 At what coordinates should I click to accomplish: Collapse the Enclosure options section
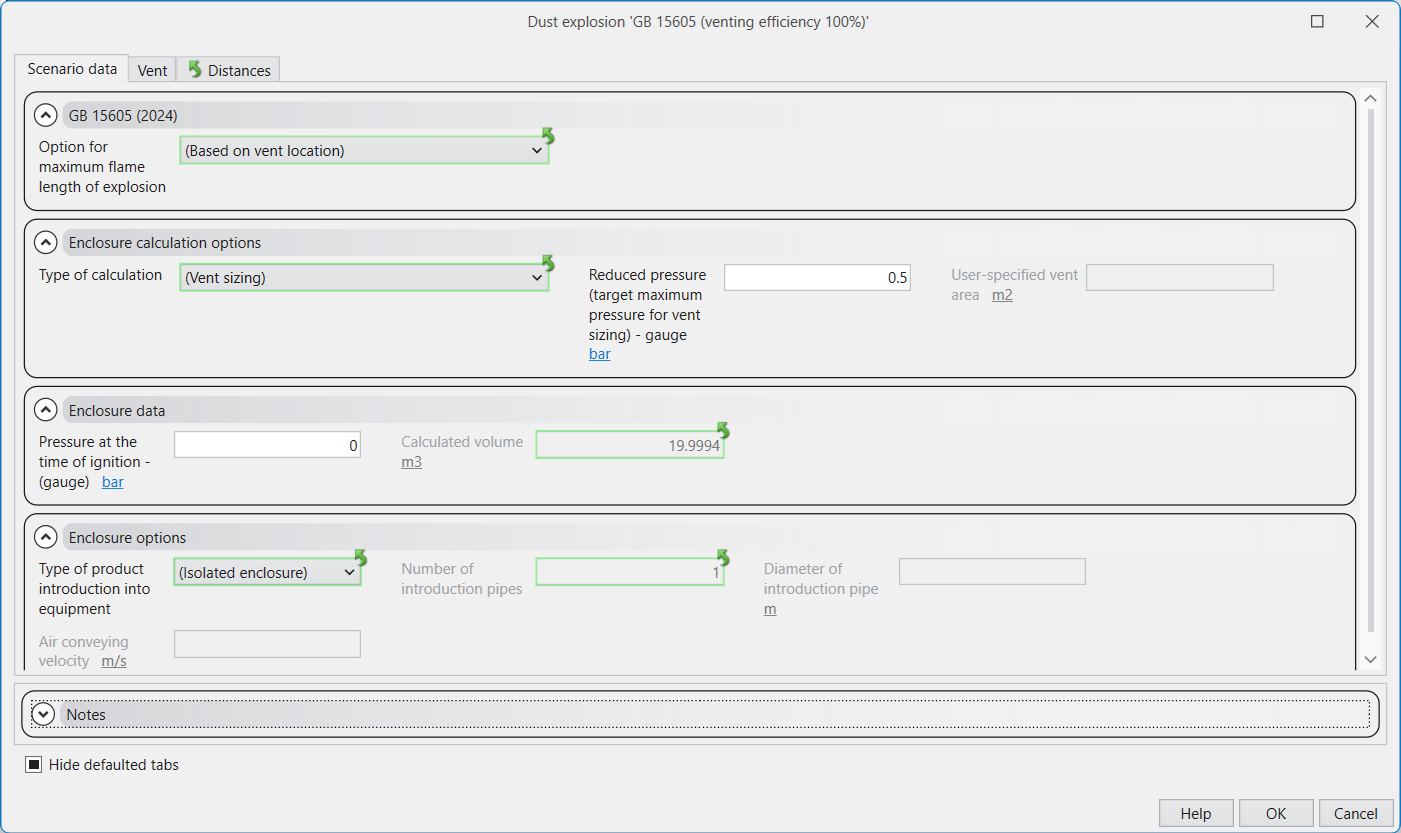tap(45, 537)
